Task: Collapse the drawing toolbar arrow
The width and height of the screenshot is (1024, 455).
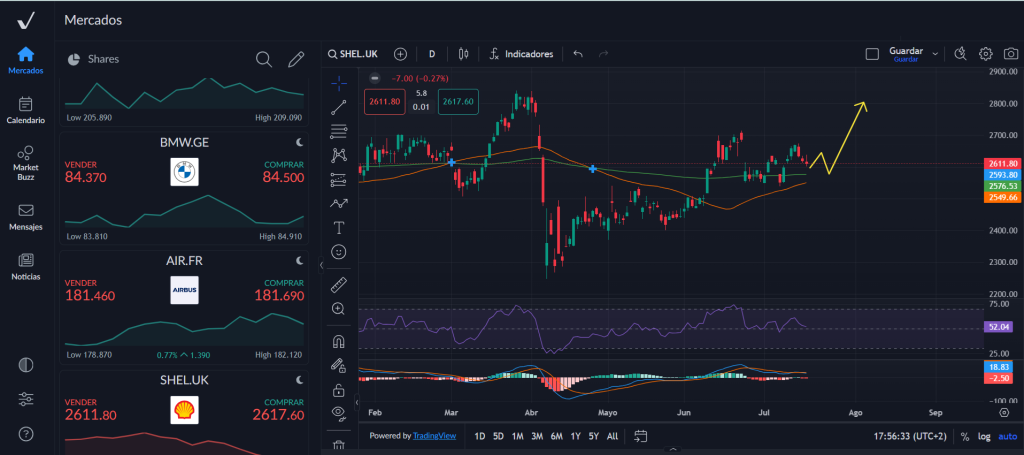Action: pyautogui.click(x=358, y=402)
